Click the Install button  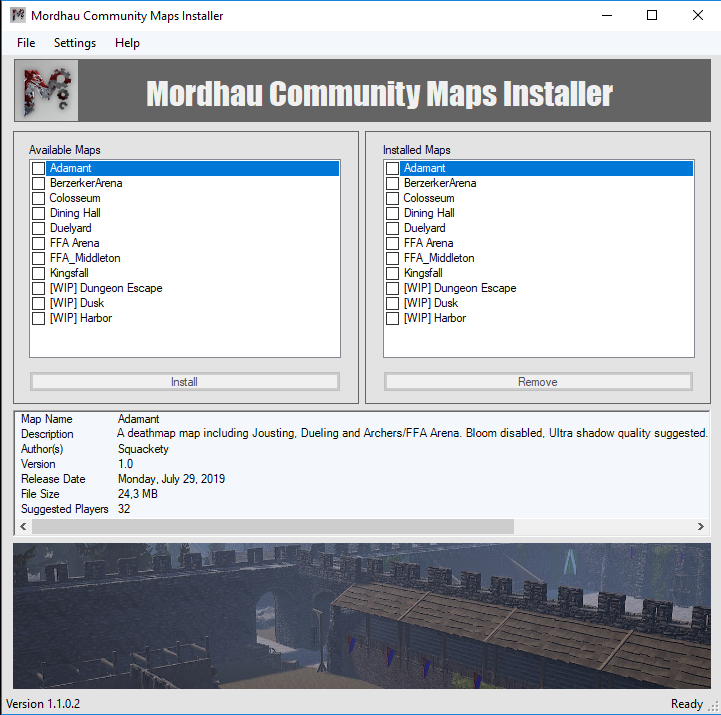(185, 382)
